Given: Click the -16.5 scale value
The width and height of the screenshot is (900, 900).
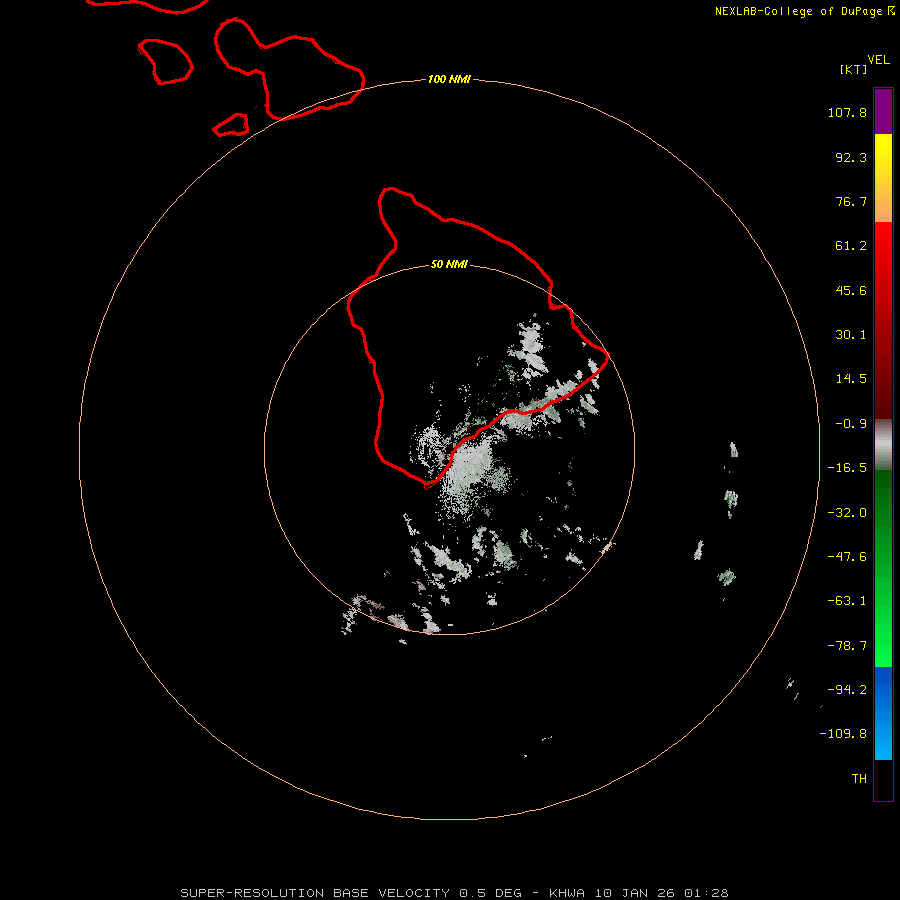Looking at the screenshot, I should (x=847, y=468).
